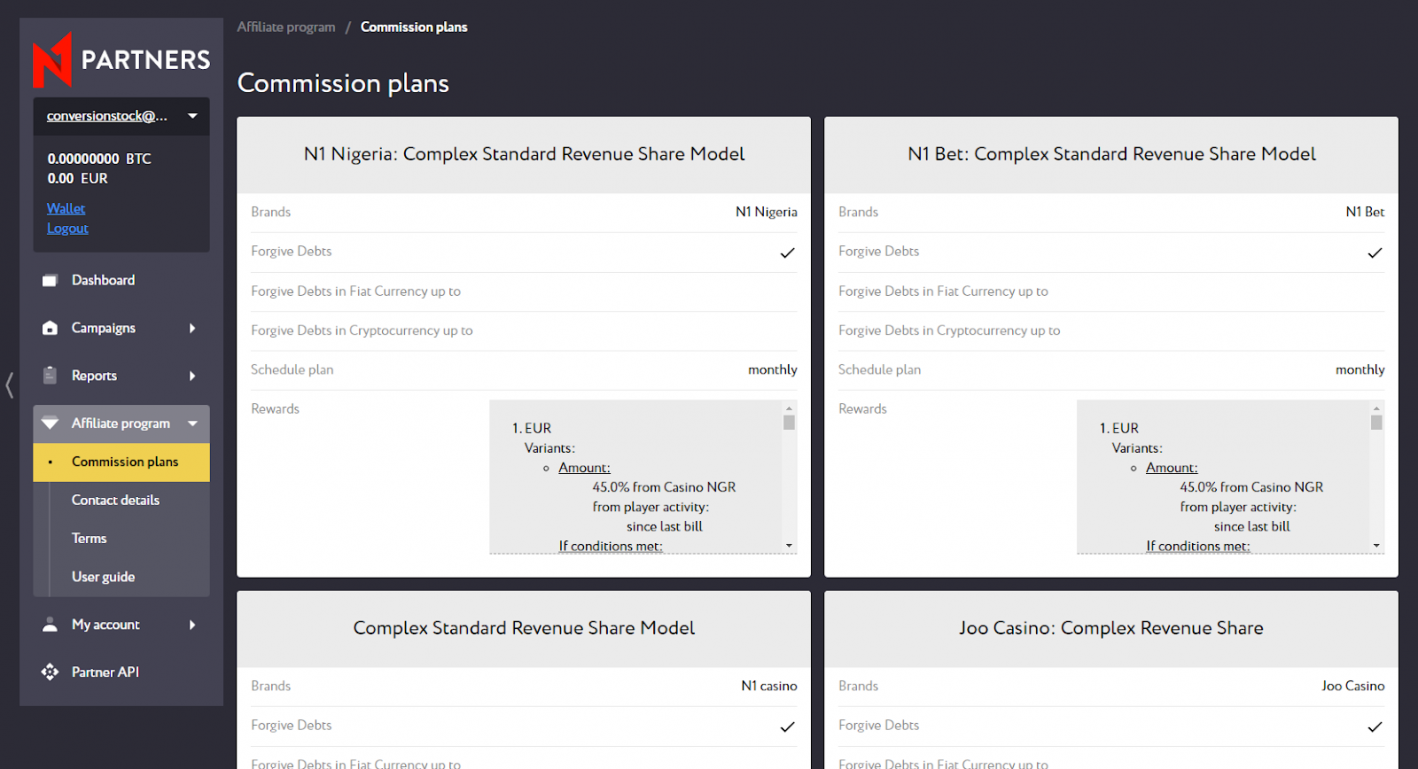Expand the Campaigns submenu arrow
Screen dimensions: 1418x769
[192, 328]
